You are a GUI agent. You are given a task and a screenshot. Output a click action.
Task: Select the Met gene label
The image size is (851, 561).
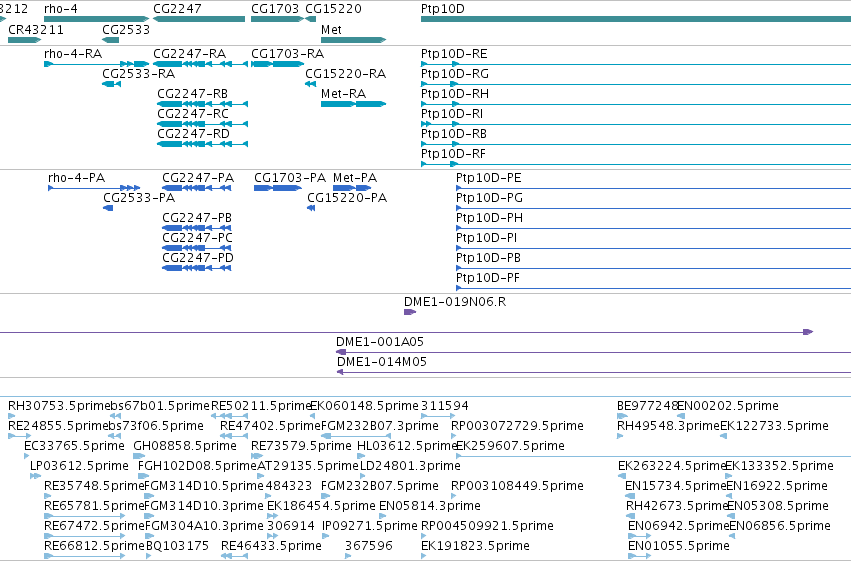coord(331,29)
